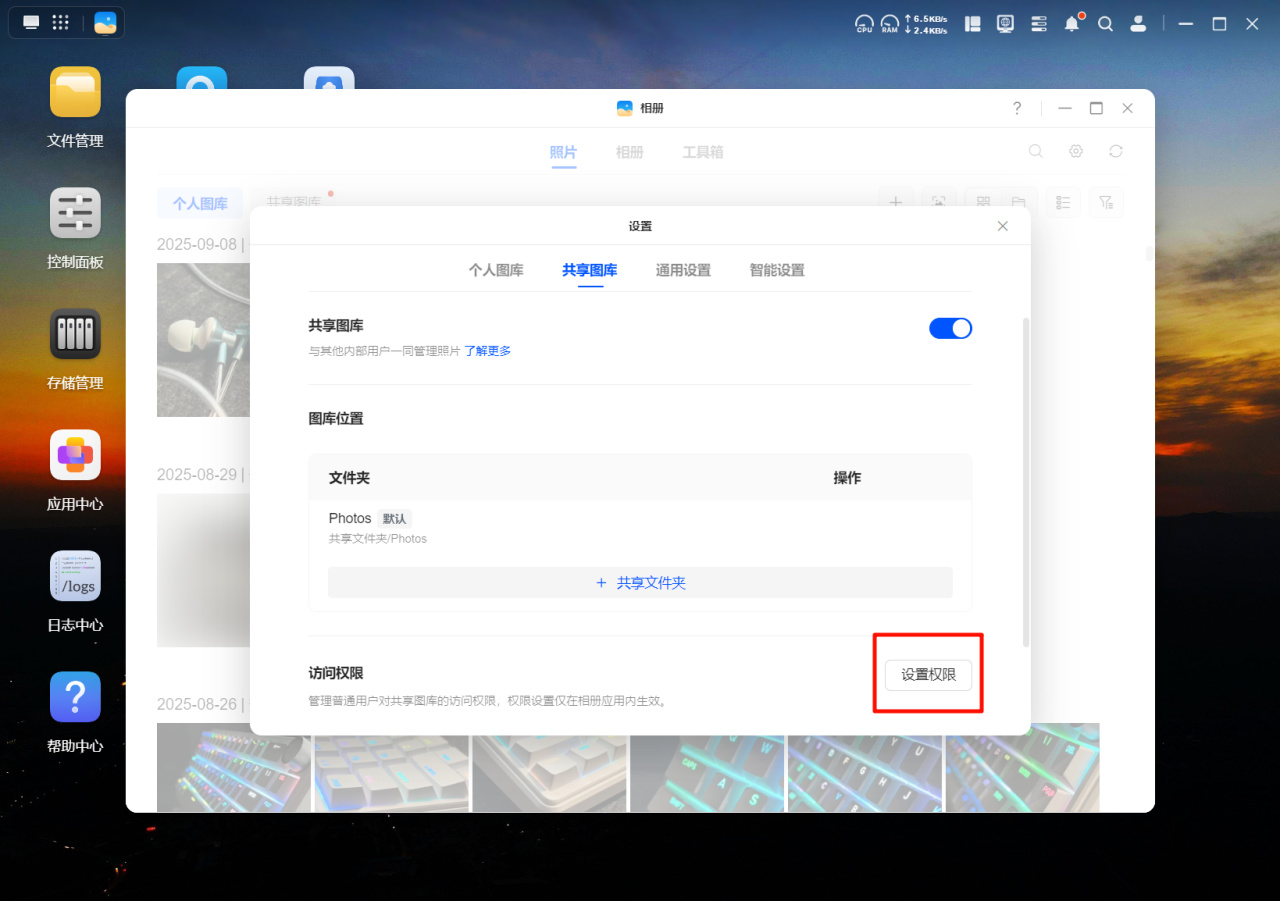The height and width of the screenshot is (901, 1280).
Task: Click the plus add icon in 相册 toolbar
Action: click(896, 202)
